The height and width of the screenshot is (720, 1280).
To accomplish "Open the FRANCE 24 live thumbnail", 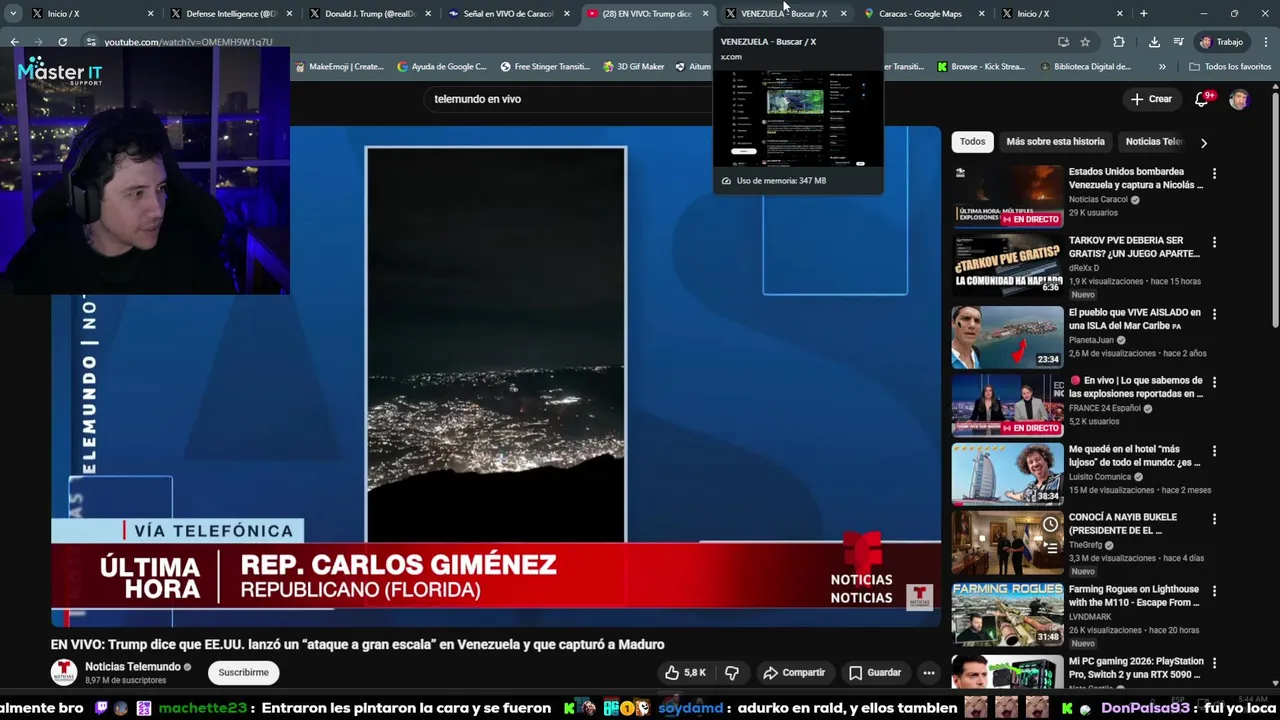I will [x=1007, y=405].
